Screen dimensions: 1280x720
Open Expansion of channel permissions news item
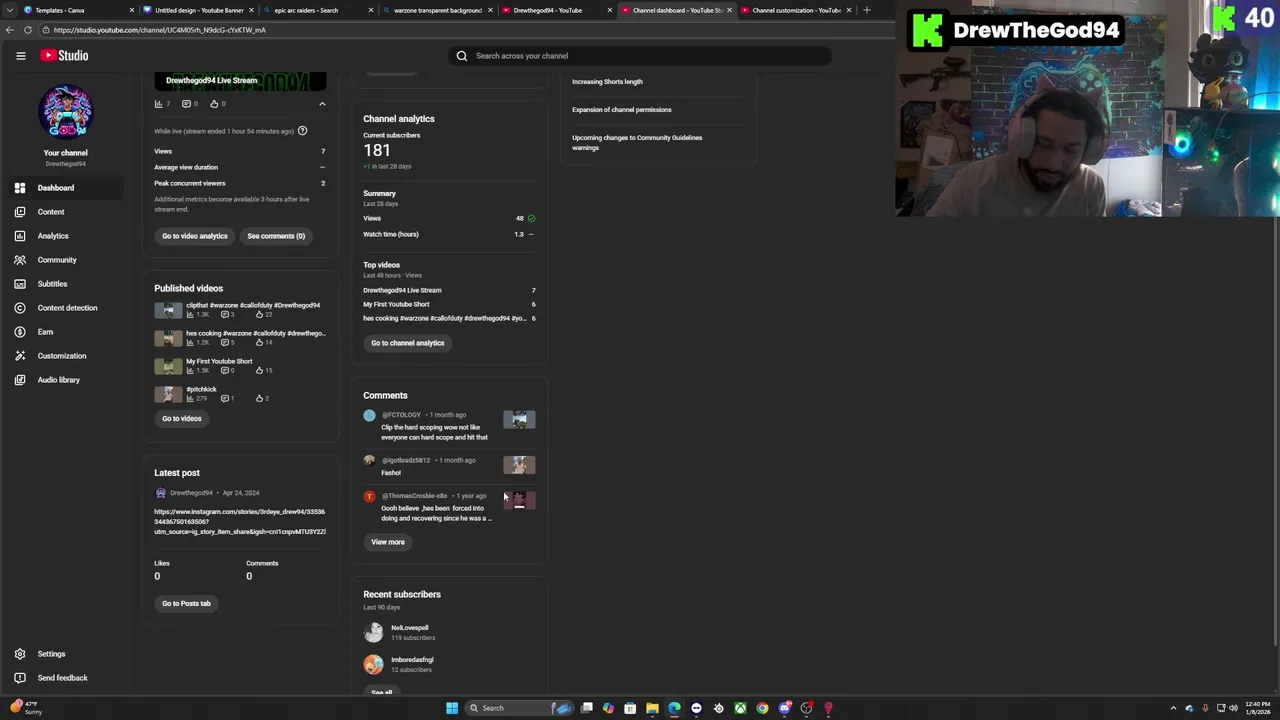[x=622, y=110]
